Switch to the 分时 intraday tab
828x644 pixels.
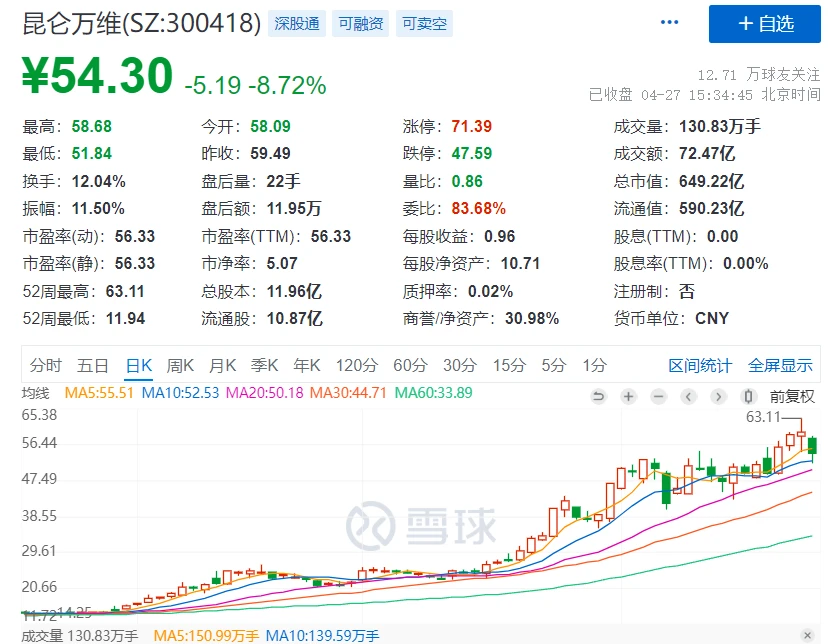[x=45, y=365]
